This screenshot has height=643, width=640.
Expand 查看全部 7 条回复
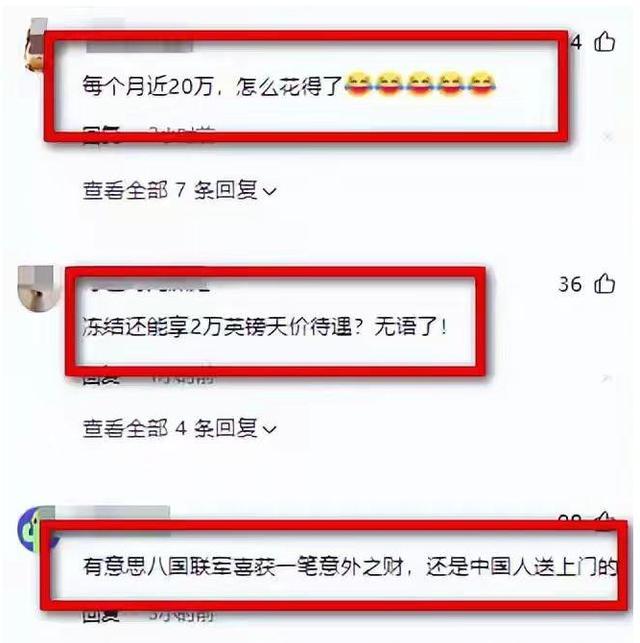click(x=180, y=191)
